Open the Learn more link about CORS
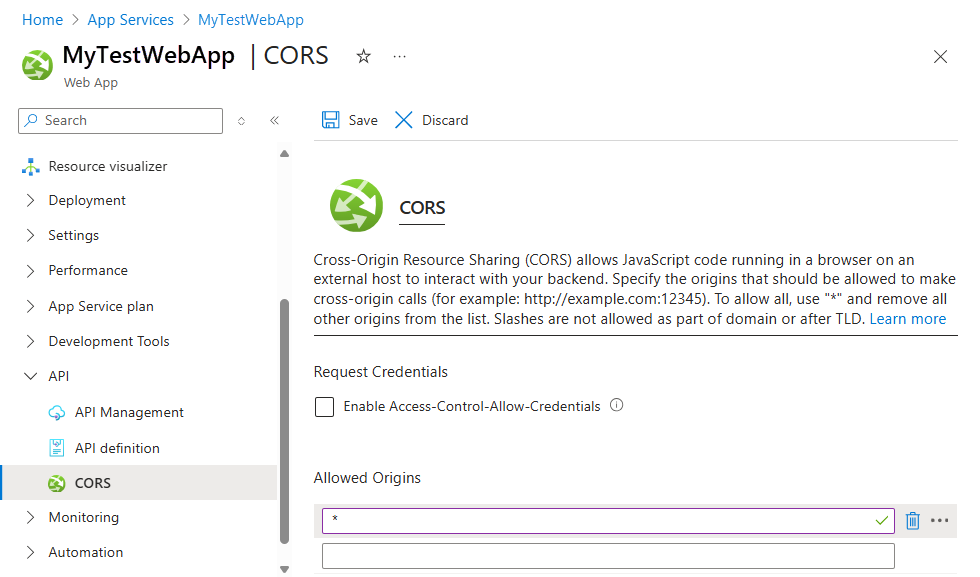This screenshot has height=577, width=980. tap(907, 318)
